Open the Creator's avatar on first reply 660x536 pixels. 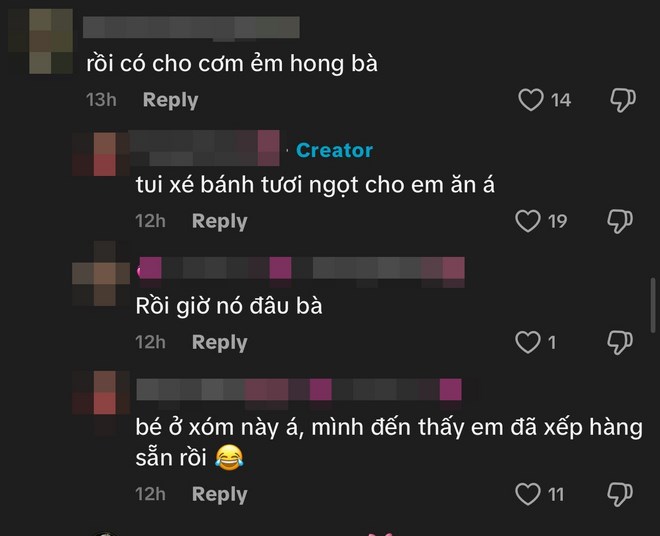pos(101,154)
